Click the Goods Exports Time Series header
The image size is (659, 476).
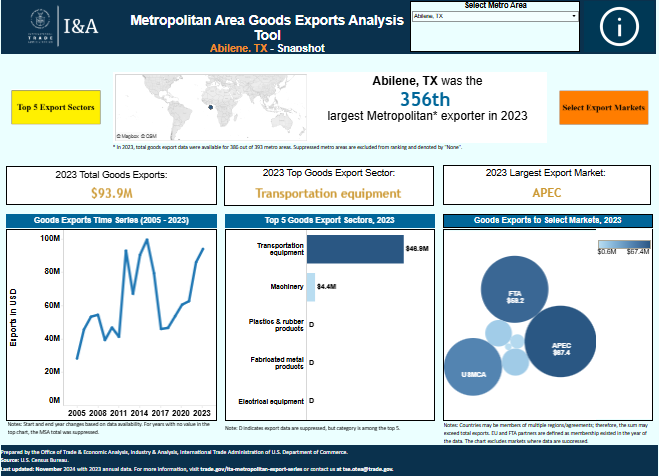click(x=111, y=221)
